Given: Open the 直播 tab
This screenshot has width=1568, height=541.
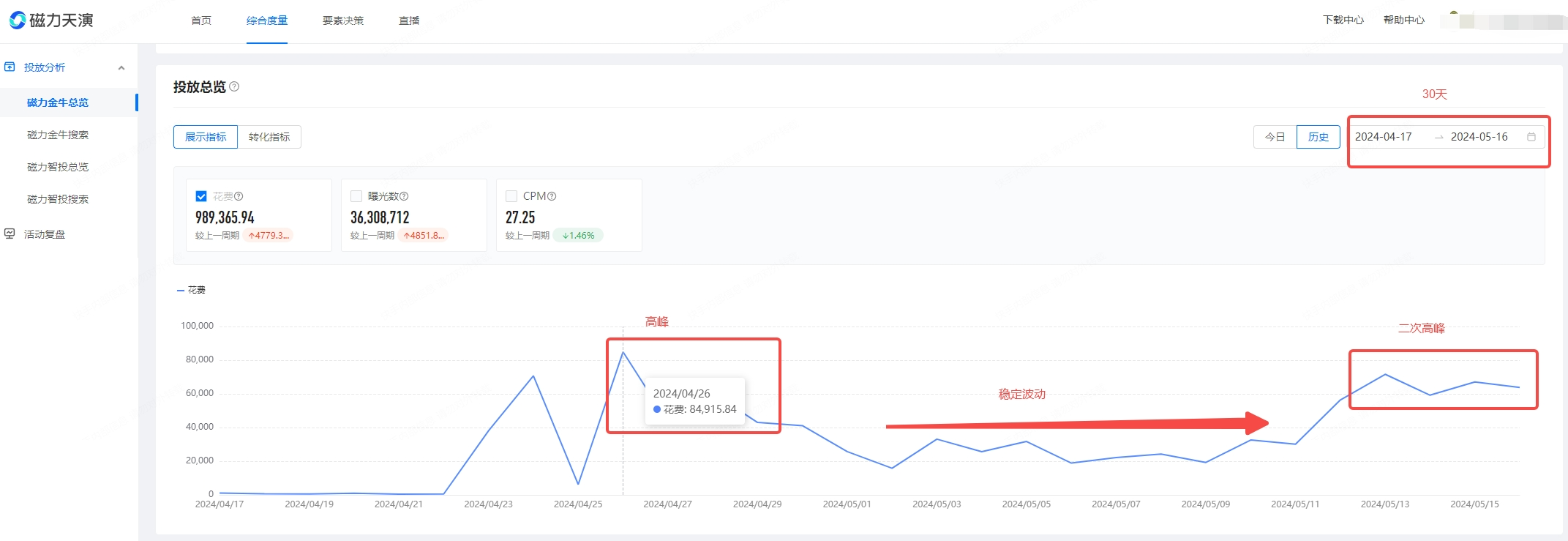Looking at the screenshot, I should [409, 20].
